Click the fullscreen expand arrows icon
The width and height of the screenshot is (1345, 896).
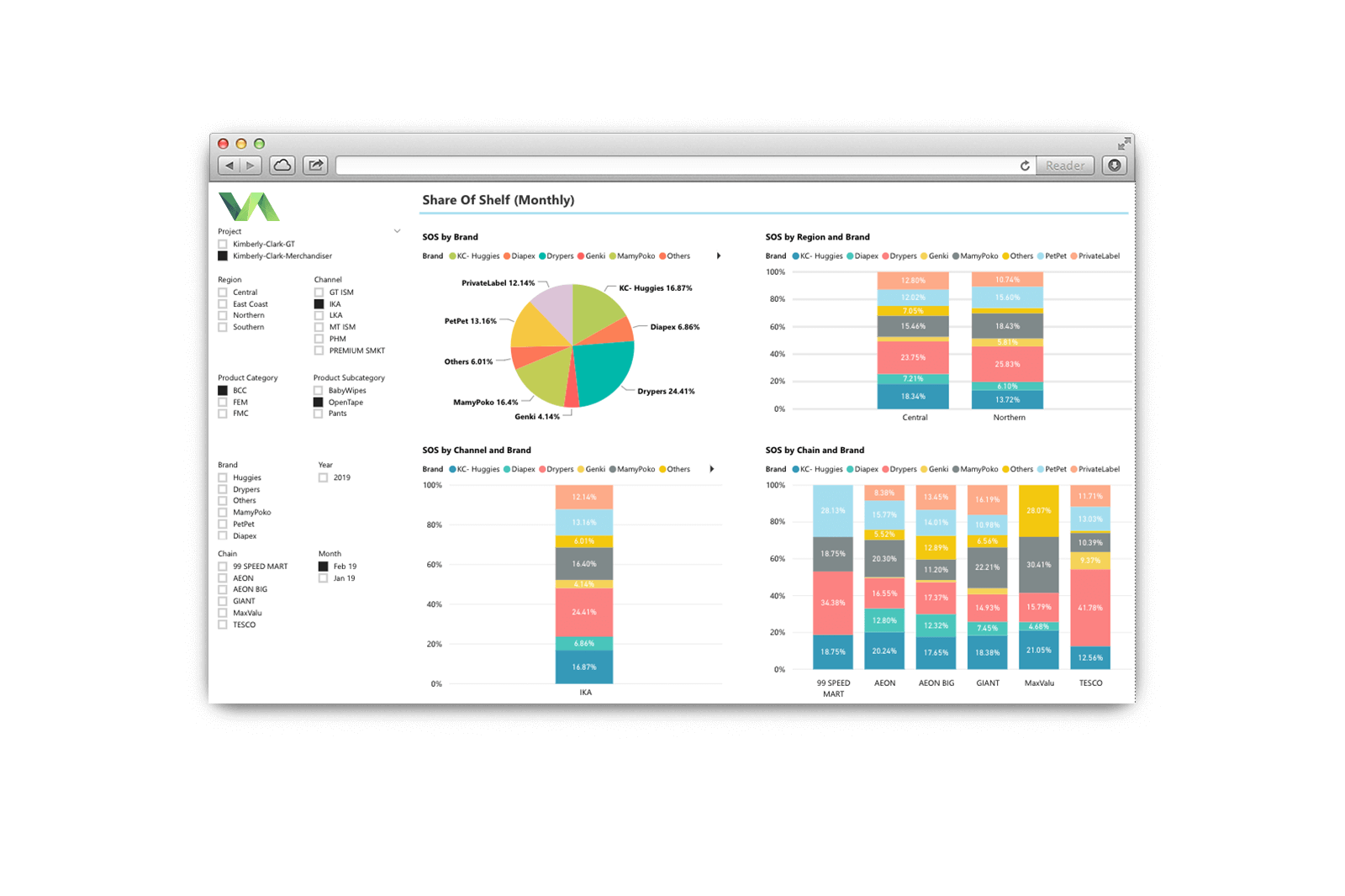pyautogui.click(x=1124, y=144)
